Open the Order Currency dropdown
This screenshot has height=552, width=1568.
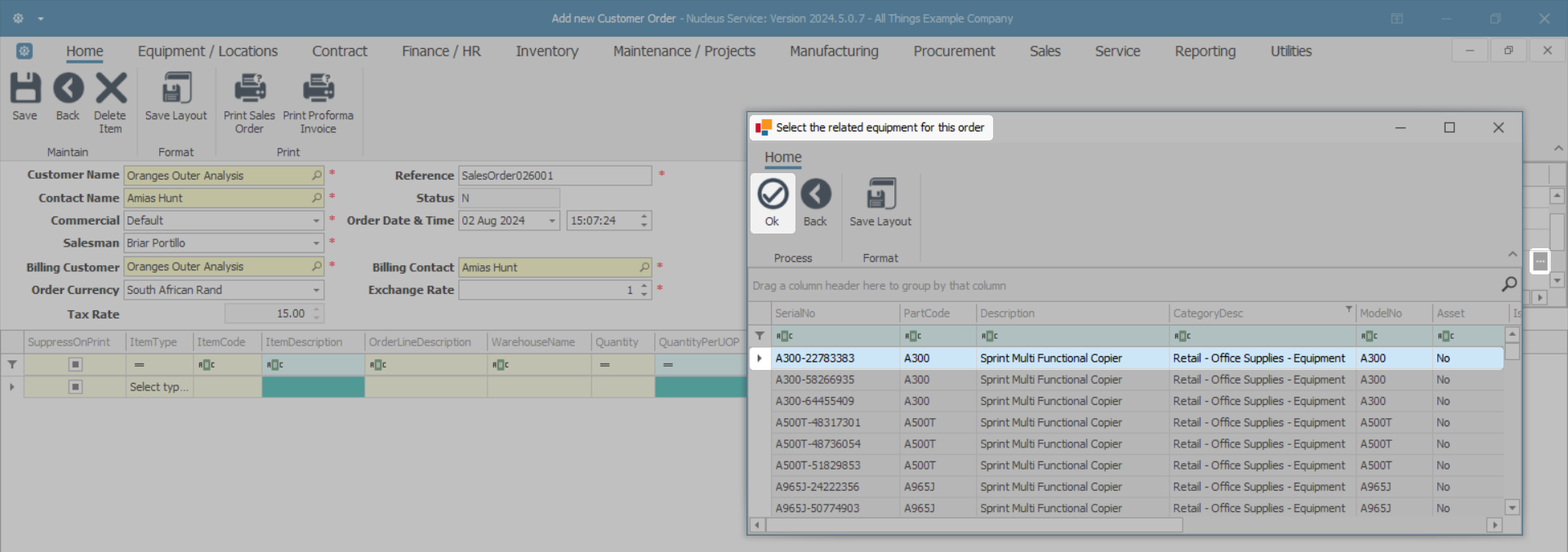point(316,290)
